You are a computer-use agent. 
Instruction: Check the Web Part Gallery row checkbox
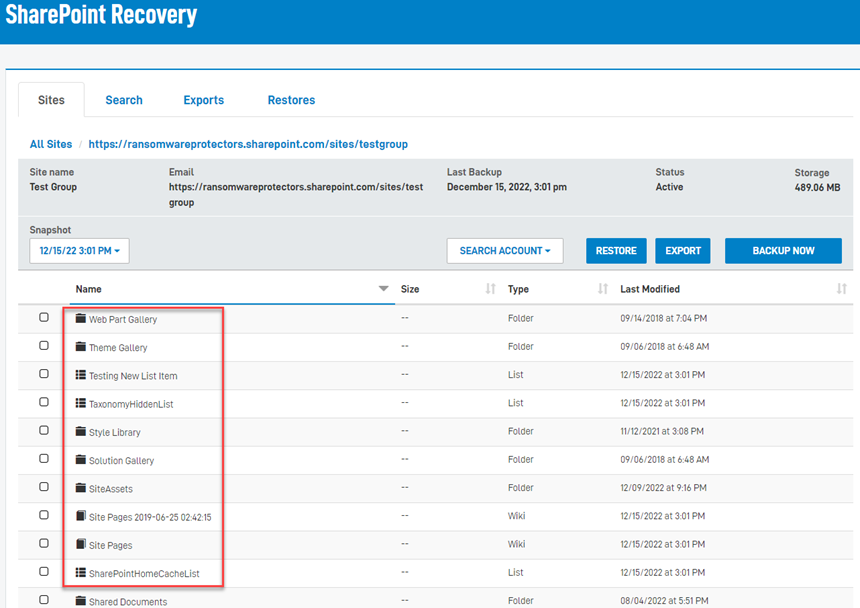tap(42, 317)
